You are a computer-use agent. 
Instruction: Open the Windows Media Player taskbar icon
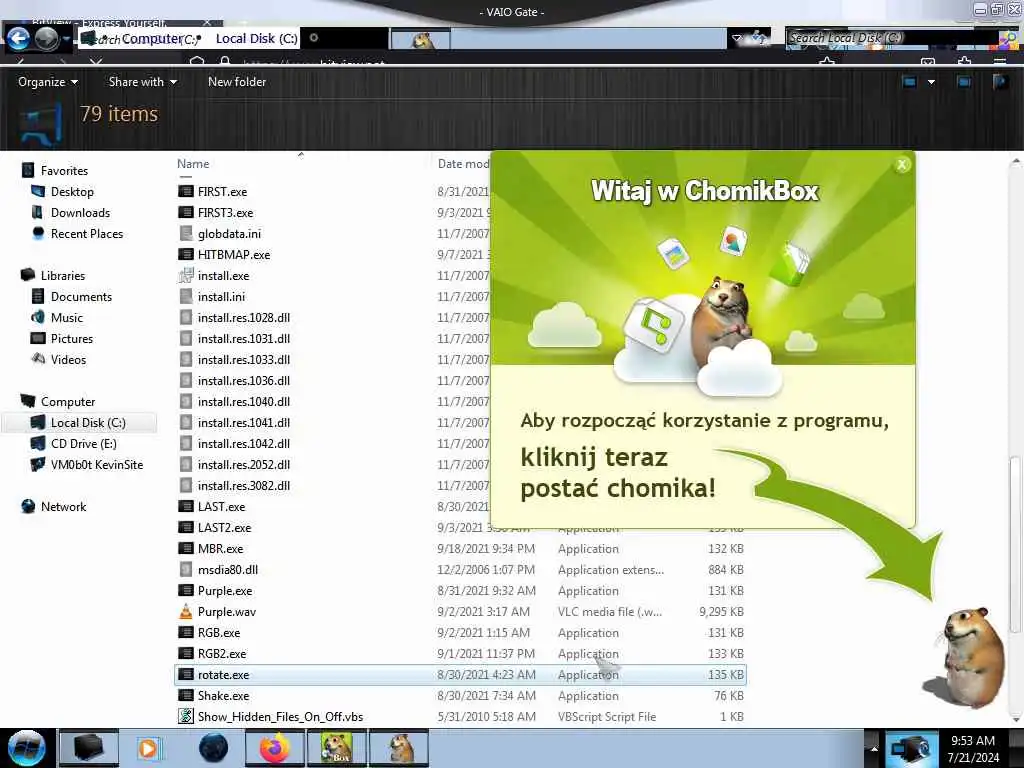(149, 748)
